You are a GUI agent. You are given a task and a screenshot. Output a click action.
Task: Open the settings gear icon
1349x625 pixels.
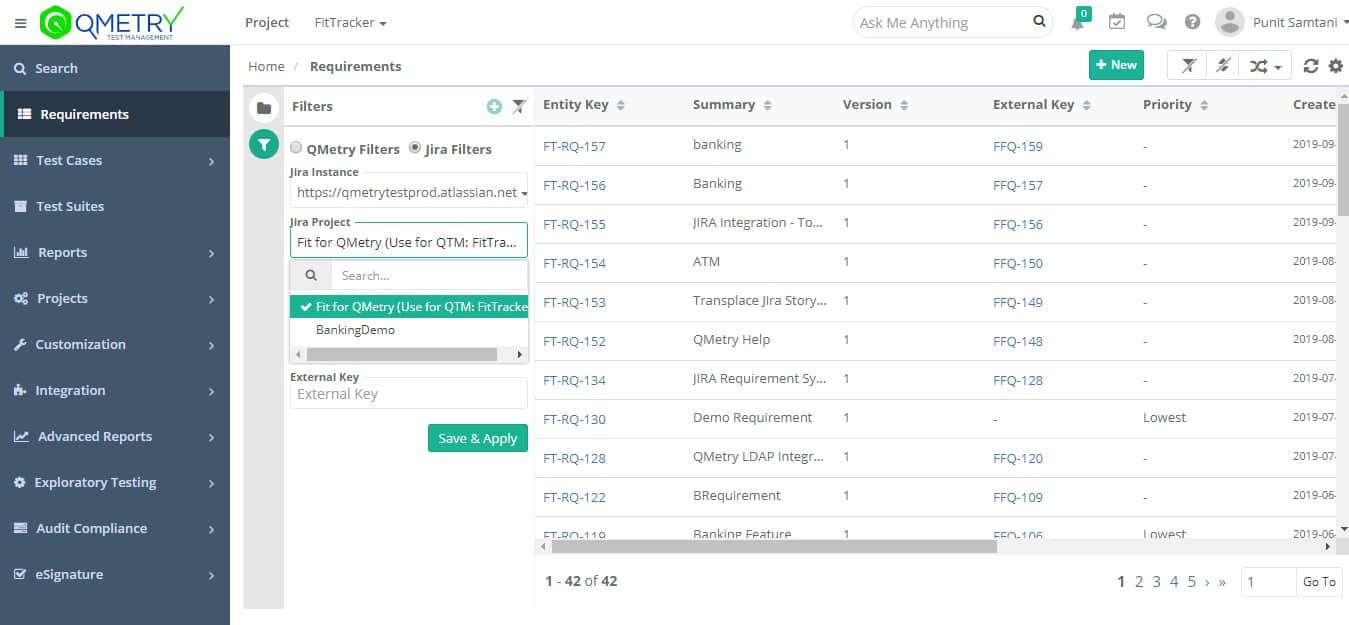[1336, 66]
